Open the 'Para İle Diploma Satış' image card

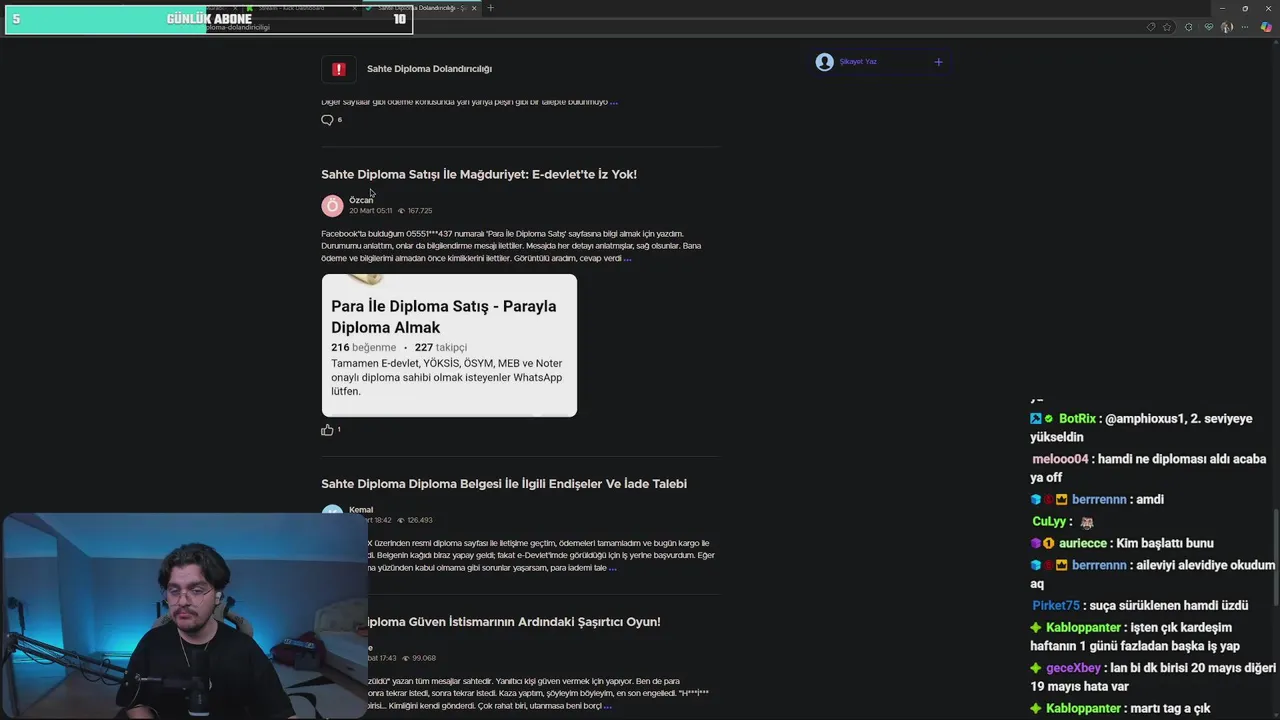[x=449, y=345]
